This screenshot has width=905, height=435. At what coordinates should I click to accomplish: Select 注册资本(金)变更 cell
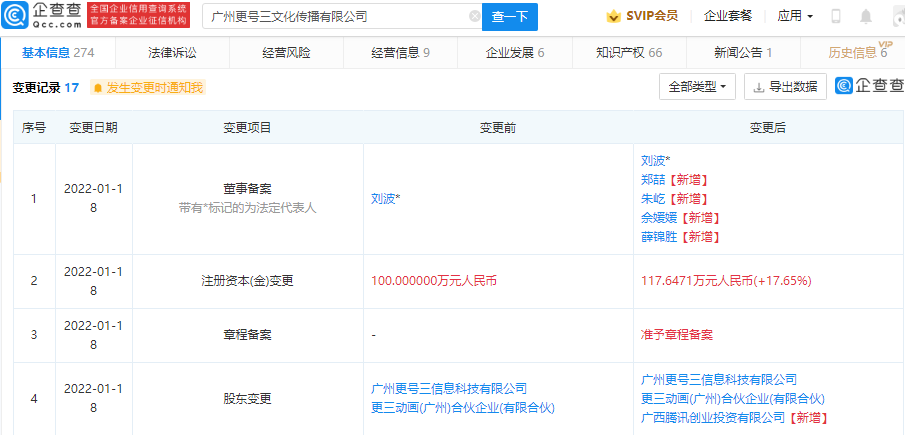(248, 281)
